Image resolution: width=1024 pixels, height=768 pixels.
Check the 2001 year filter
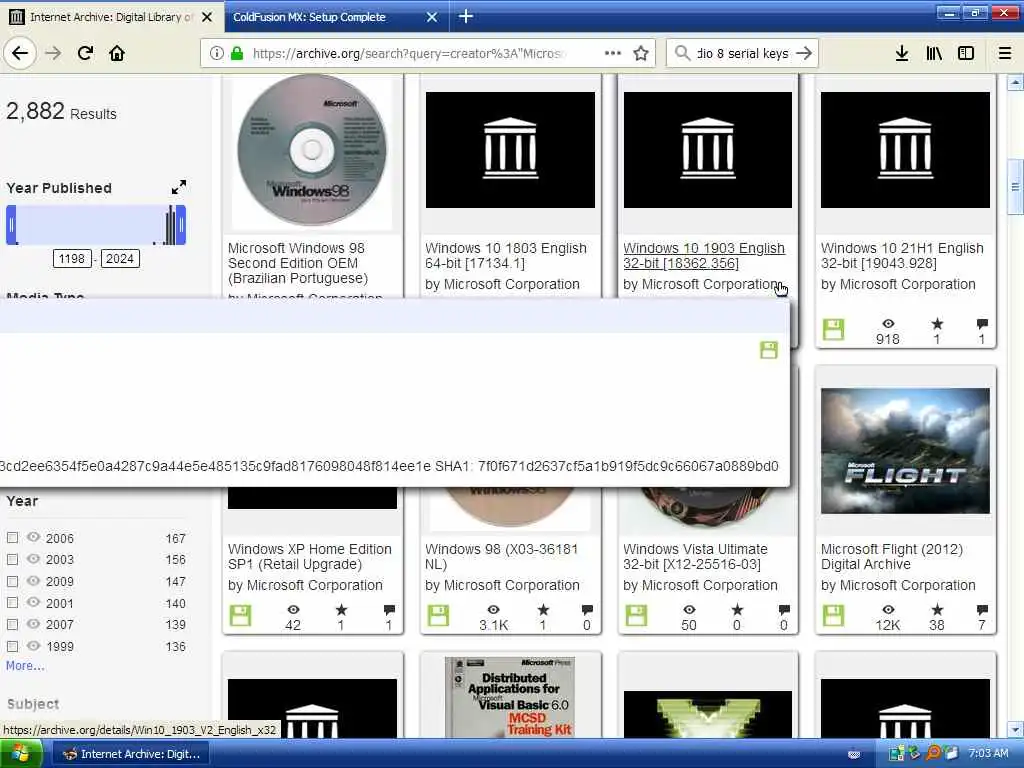click(12, 602)
